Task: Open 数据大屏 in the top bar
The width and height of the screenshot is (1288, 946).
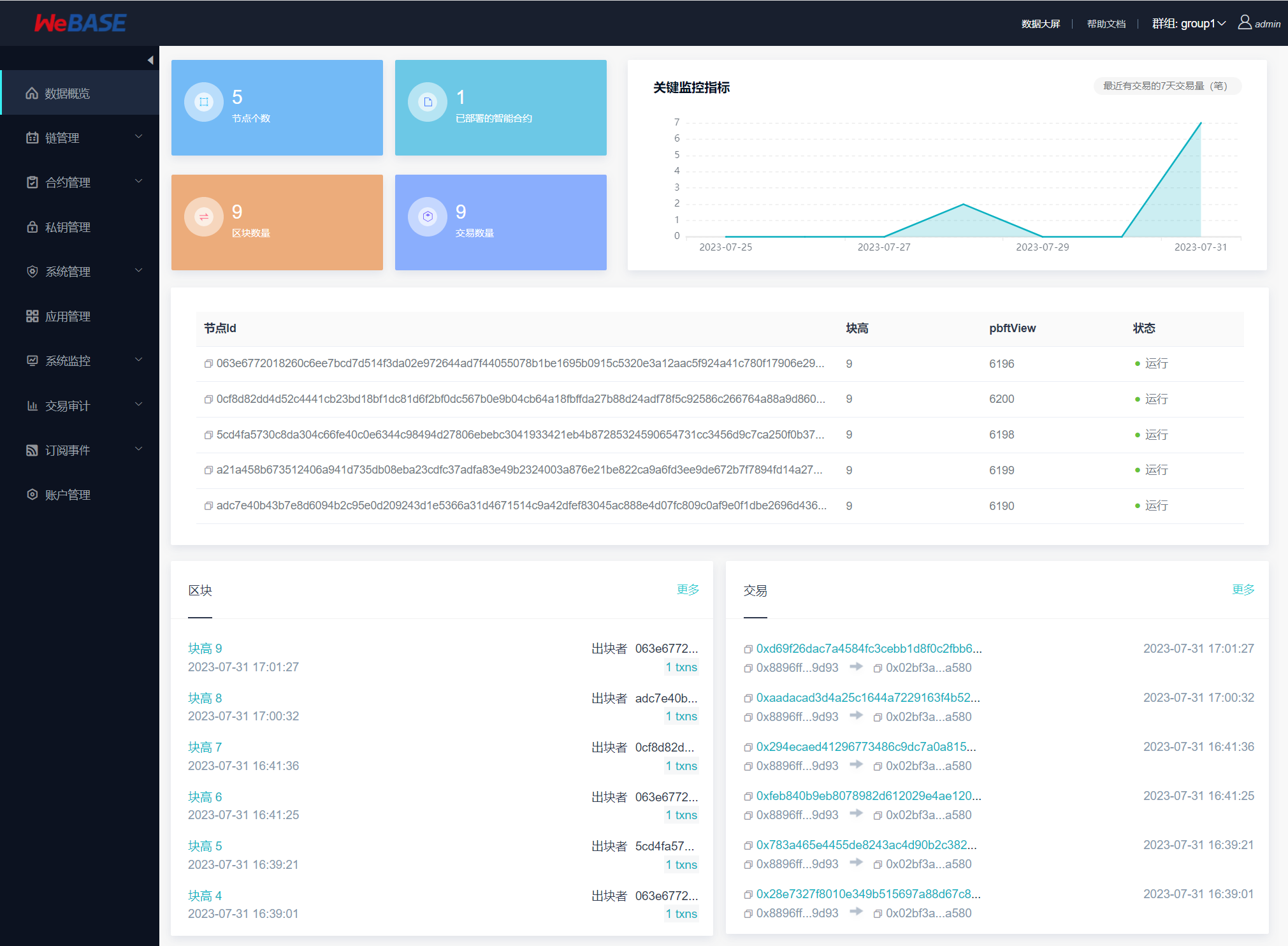Action: (1040, 24)
